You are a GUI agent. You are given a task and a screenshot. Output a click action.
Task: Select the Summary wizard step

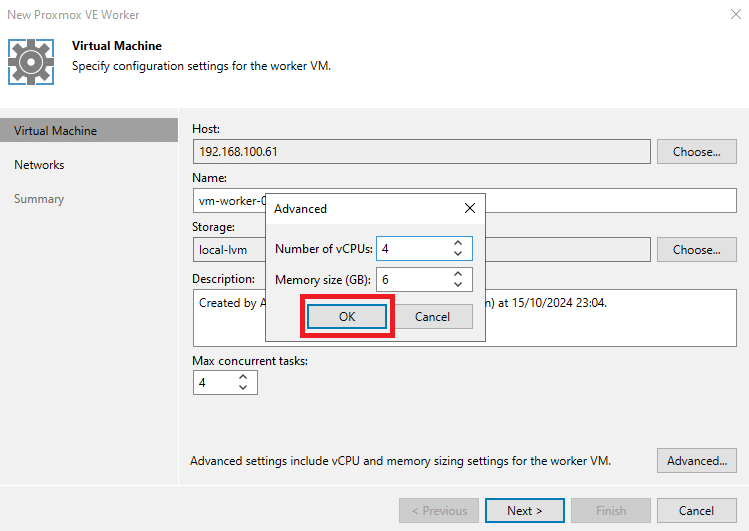coord(39,199)
